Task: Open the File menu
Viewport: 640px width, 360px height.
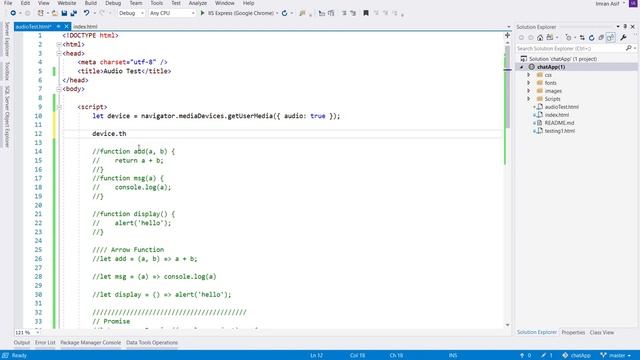Action: click(x=8, y=3)
